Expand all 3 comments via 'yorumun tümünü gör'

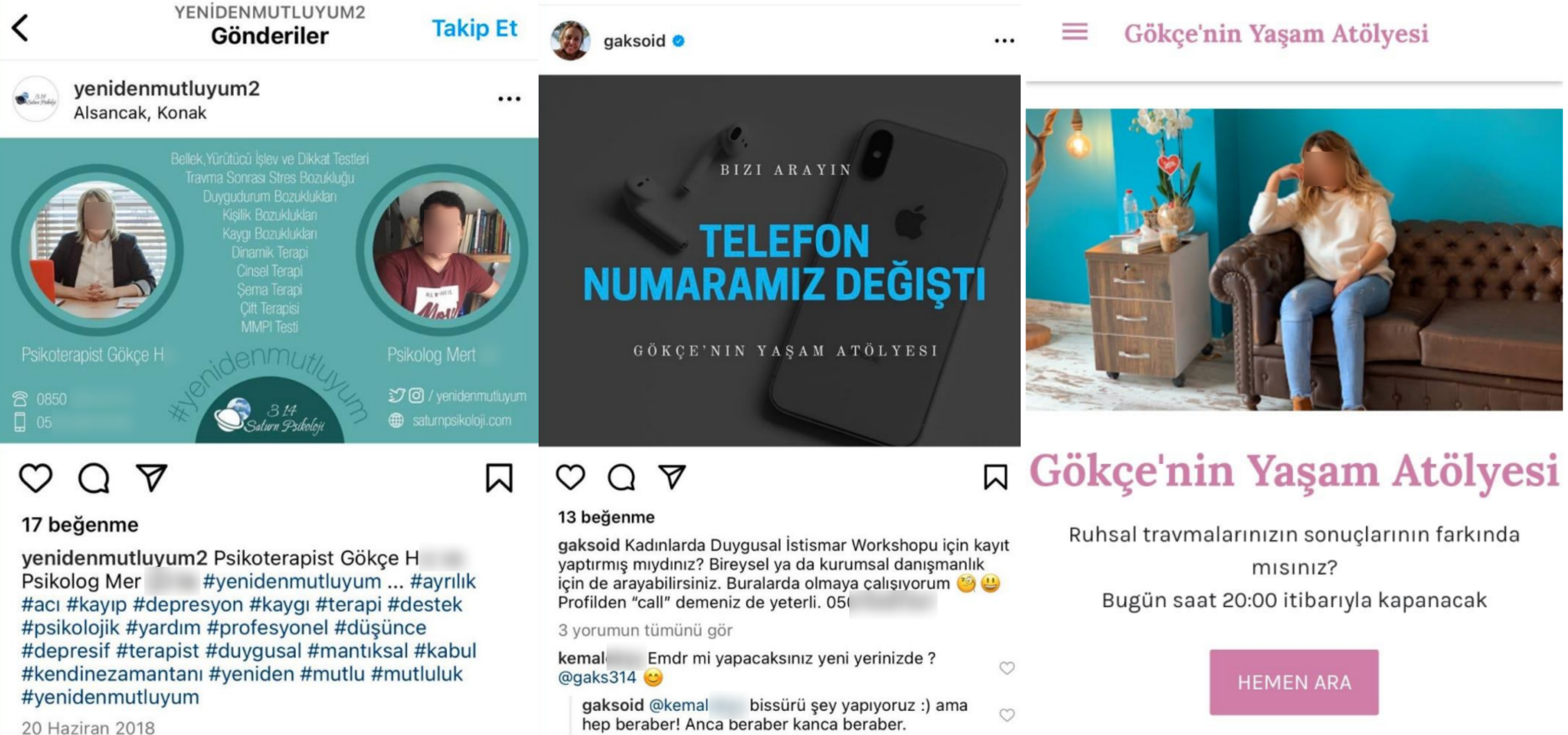645,630
